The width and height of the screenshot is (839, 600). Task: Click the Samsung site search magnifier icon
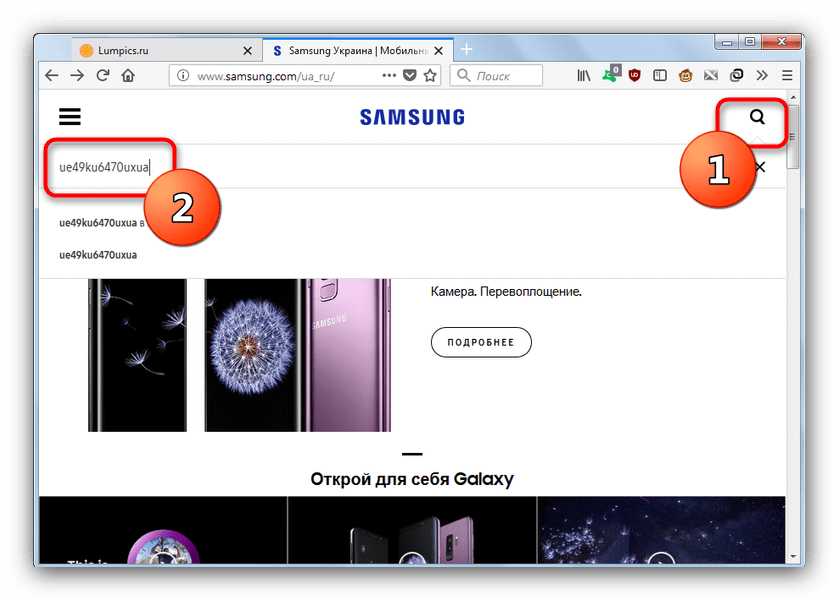click(757, 117)
